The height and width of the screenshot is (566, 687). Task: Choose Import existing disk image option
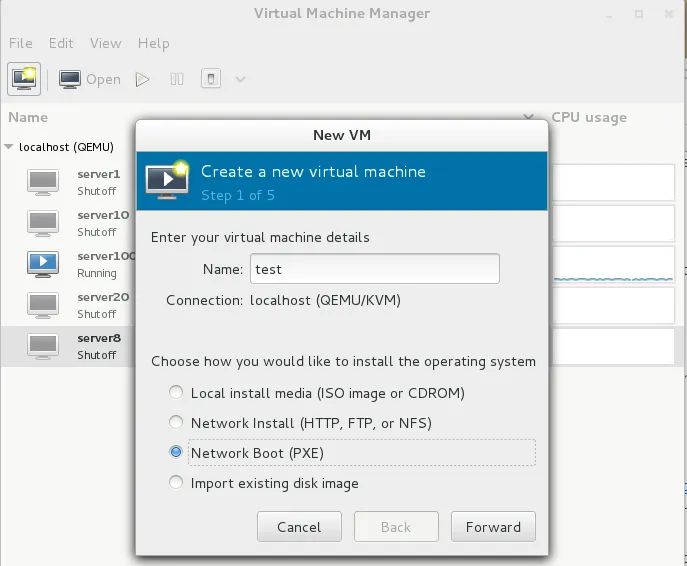pyautogui.click(x=264, y=483)
